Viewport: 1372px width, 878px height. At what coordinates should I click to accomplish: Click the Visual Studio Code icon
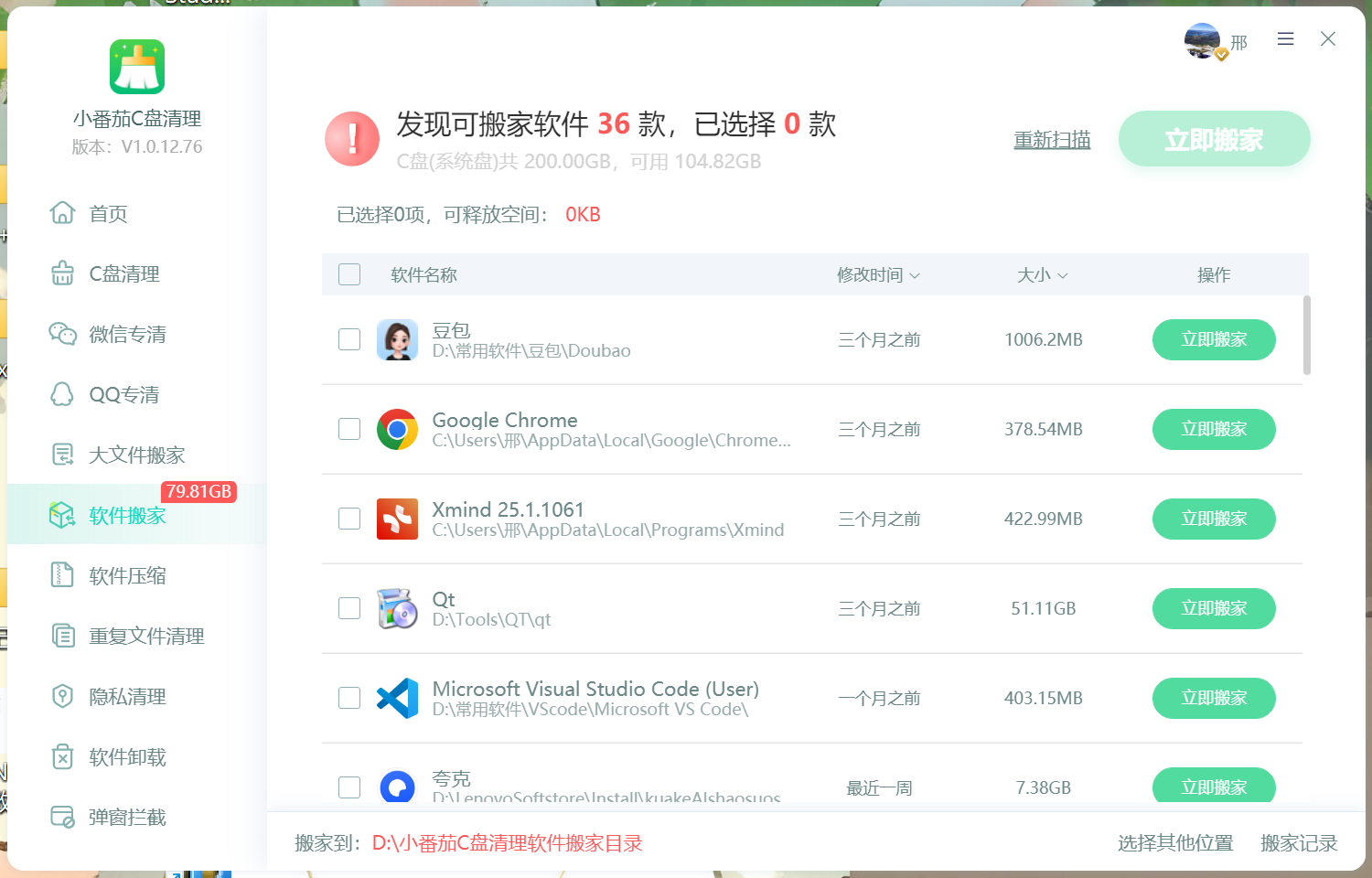397,698
